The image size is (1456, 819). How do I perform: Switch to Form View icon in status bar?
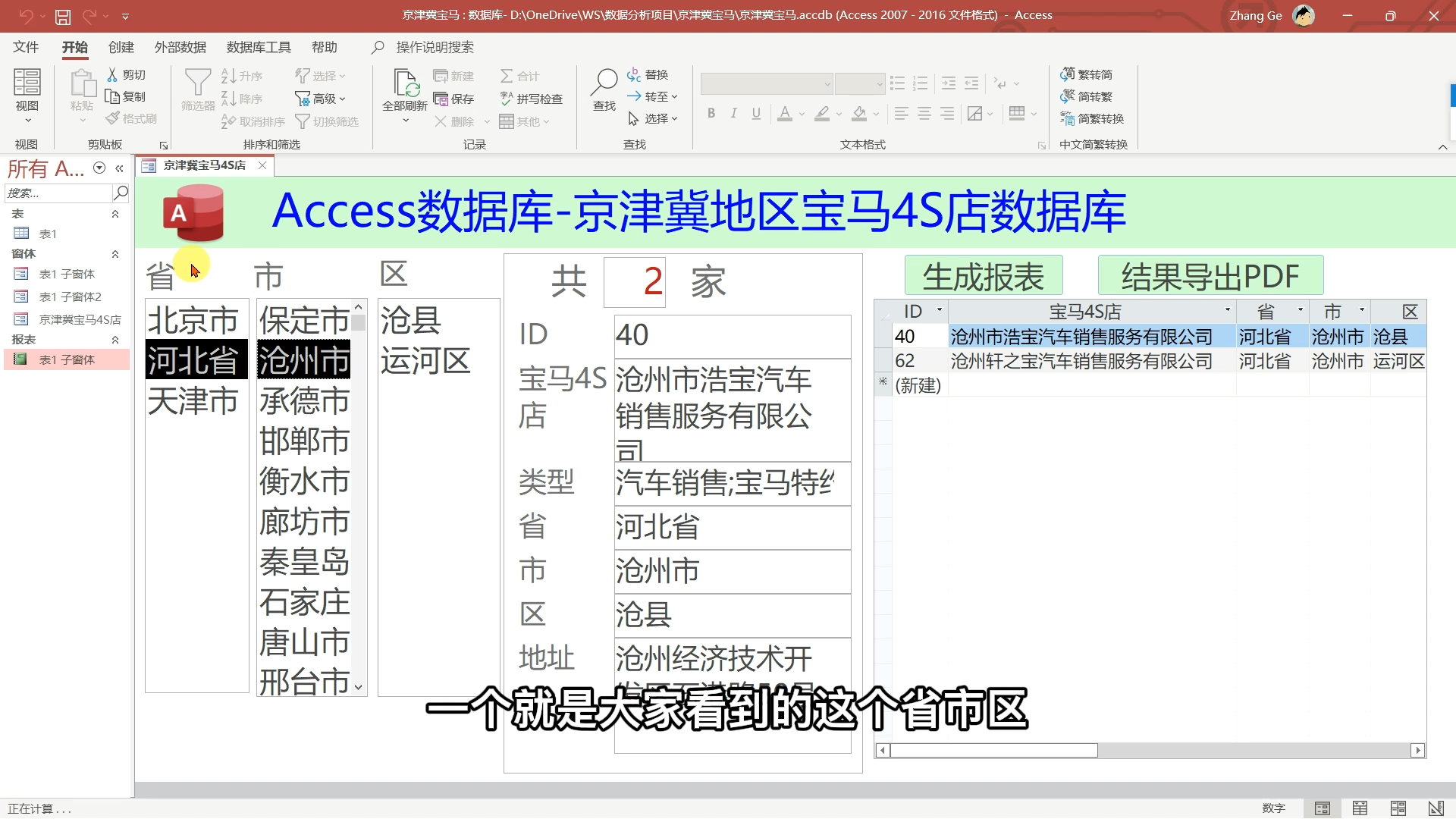[1323, 808]
